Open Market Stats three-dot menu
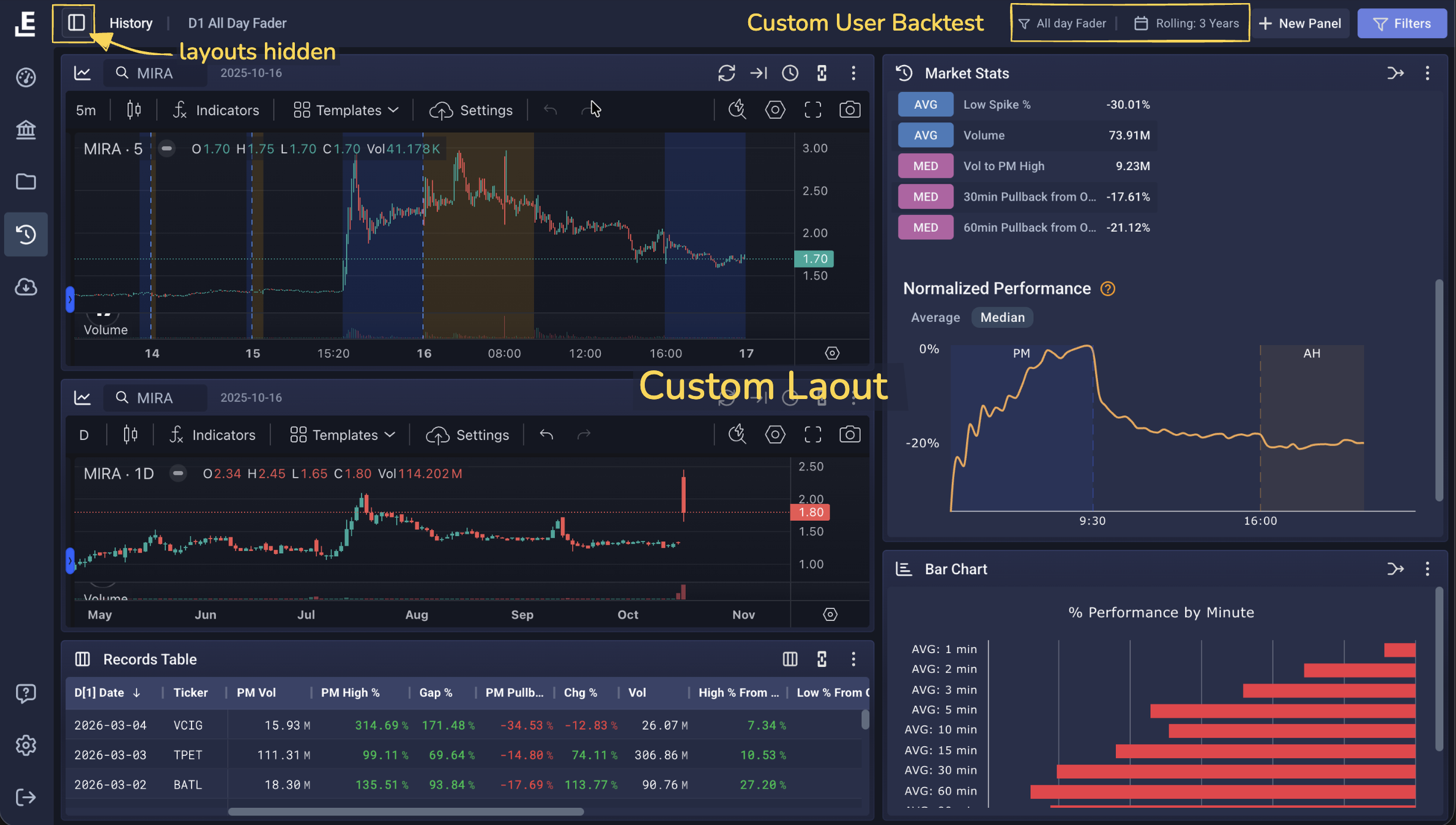Screen dimensions: 1456x825 coord(1427,73)
